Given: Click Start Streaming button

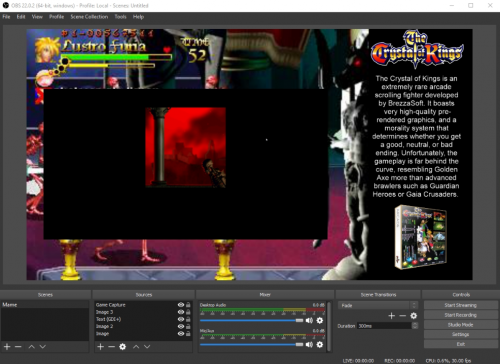Looking at the screenshot, I should click(461, 305).
